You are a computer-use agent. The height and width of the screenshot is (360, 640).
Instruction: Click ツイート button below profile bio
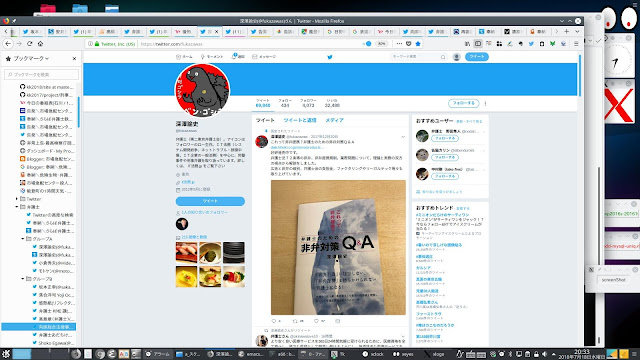pyautogui.click(x=210, y=201)
